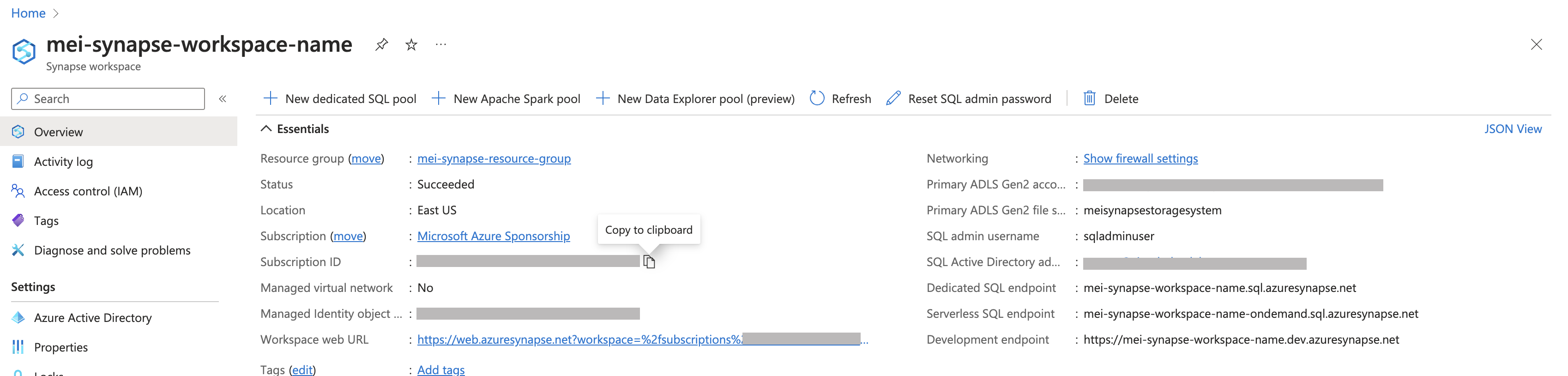Show firewall settings link
This screenshot has width=1568, height=376.
(1140, 158)
